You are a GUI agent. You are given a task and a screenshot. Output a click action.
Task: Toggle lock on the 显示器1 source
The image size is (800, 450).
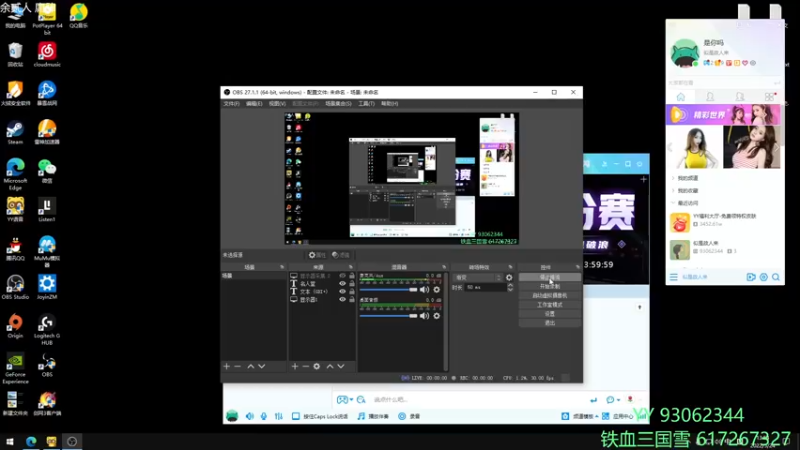352,299
